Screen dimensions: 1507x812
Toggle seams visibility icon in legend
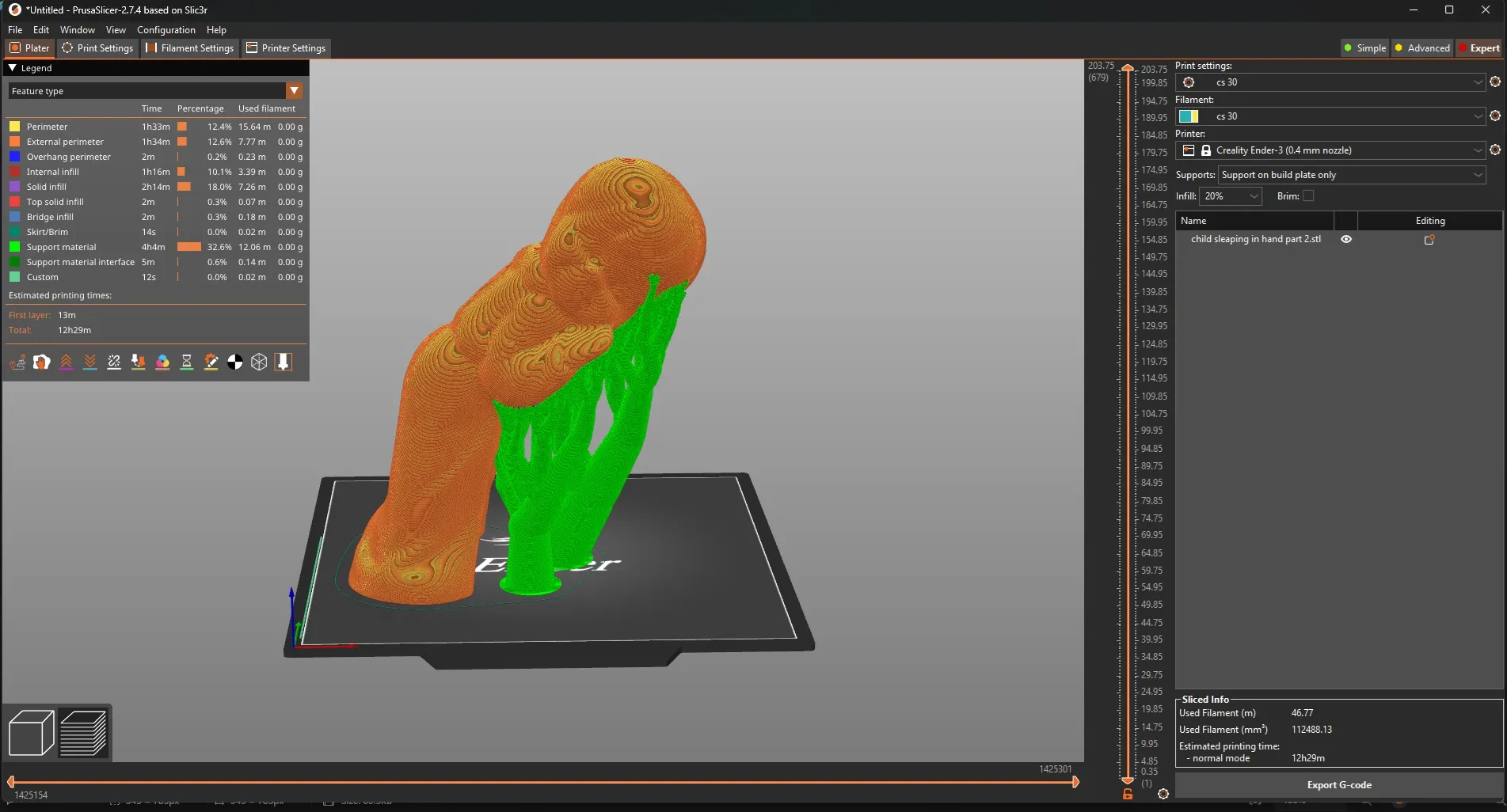click(114, 362)
